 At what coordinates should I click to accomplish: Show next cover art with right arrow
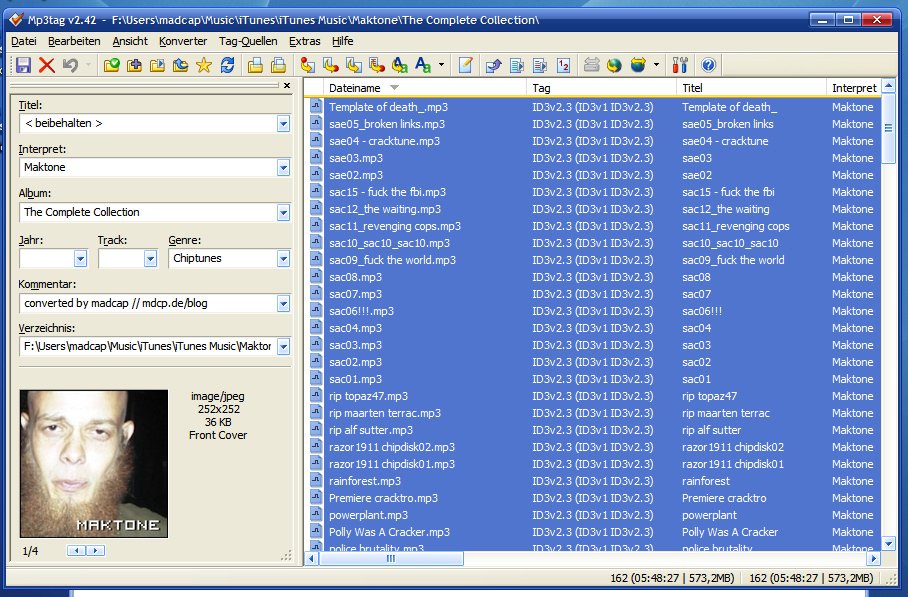coord(95,550)
